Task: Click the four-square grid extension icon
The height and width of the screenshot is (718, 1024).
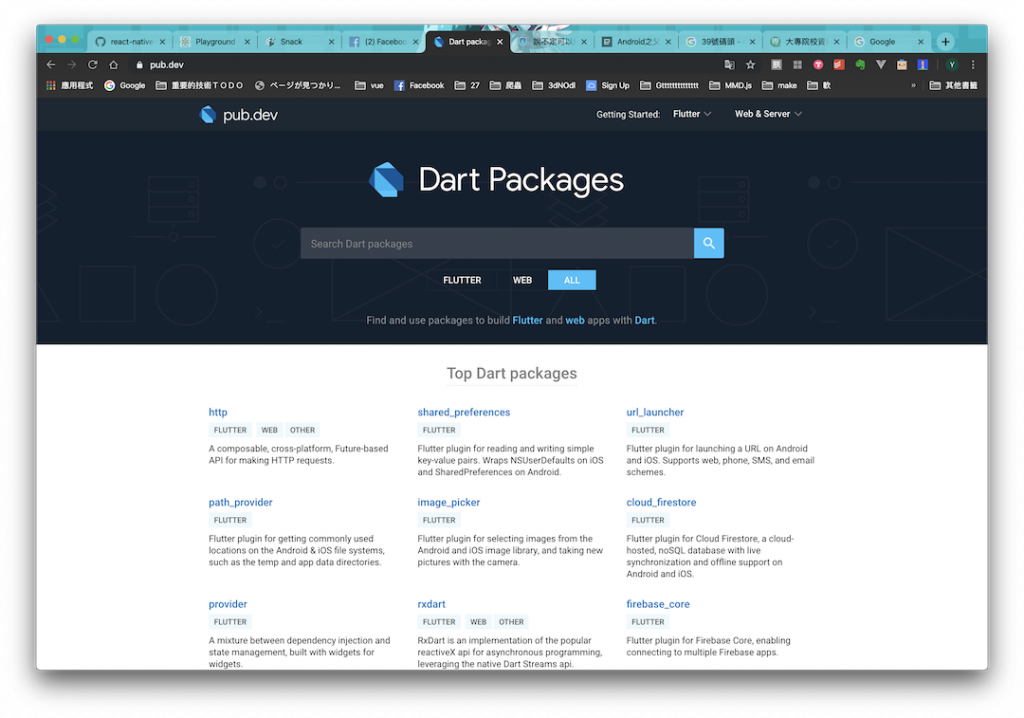Action: [x=797, y=65]
